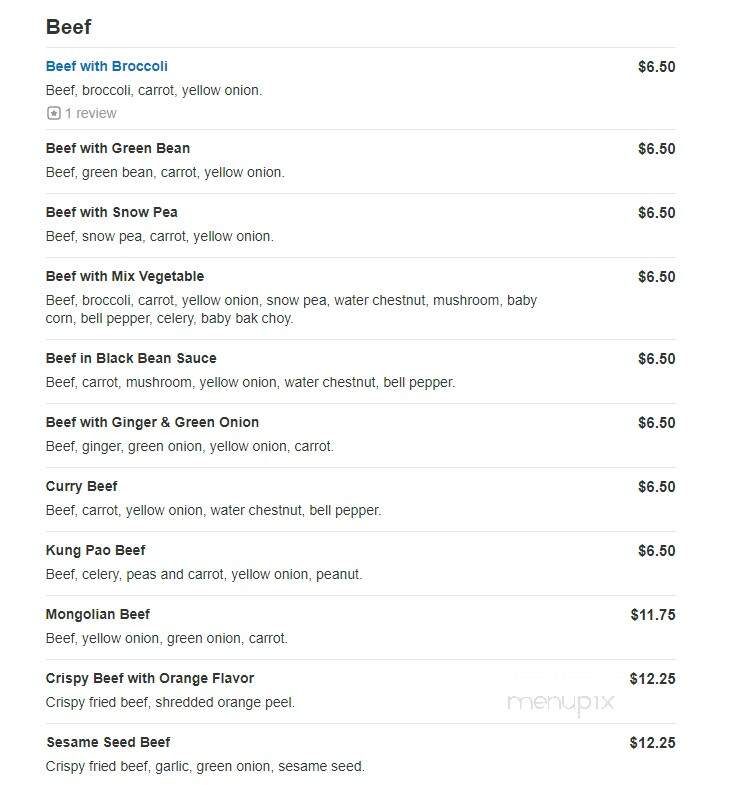Click the Beef with Broccoli $6.50 price
Viewport: 740px width, 785px height.
coord(656,67)
